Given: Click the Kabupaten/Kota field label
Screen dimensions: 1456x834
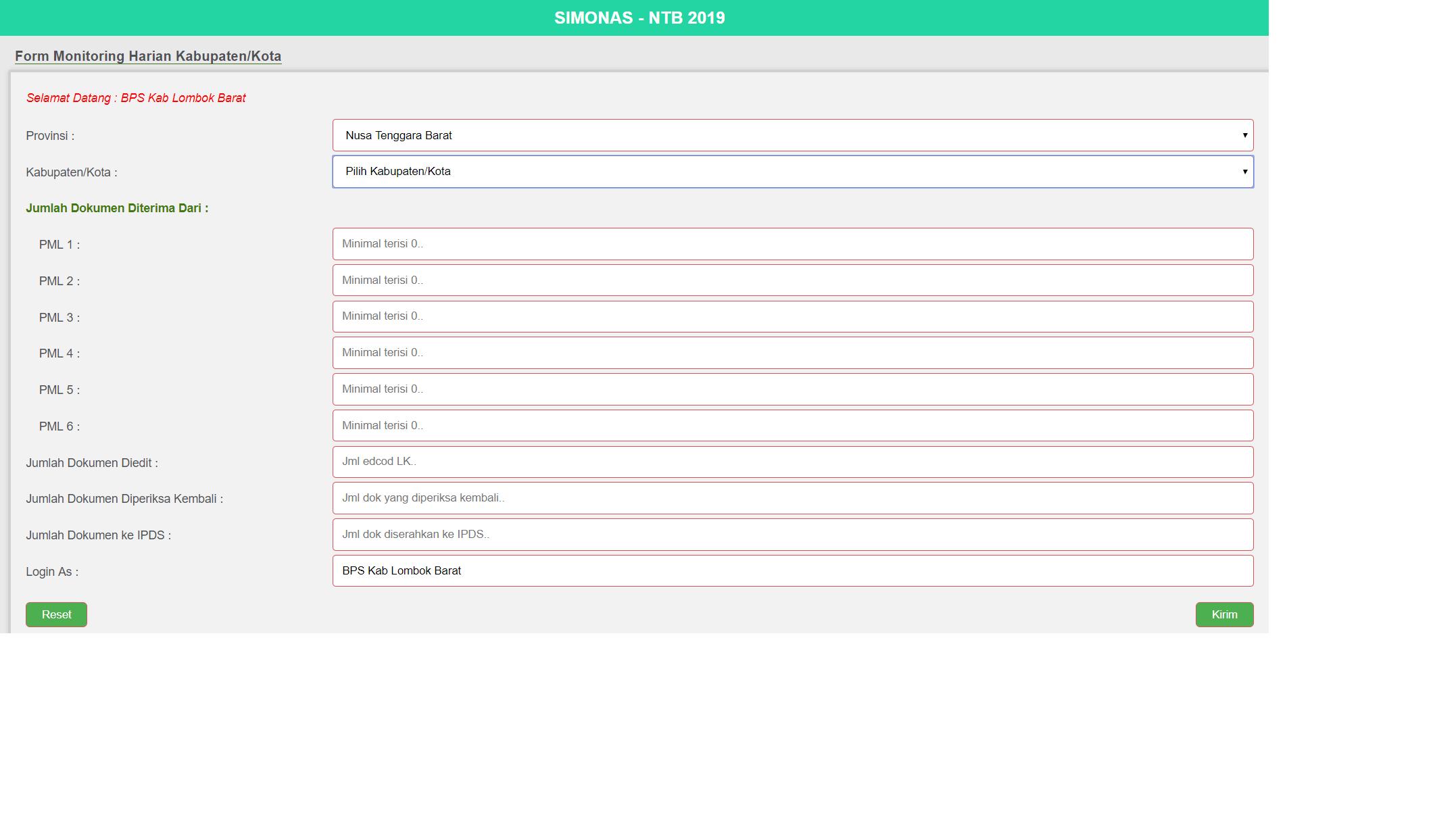Looking at the screenshot, I should (x=72, y=172).
